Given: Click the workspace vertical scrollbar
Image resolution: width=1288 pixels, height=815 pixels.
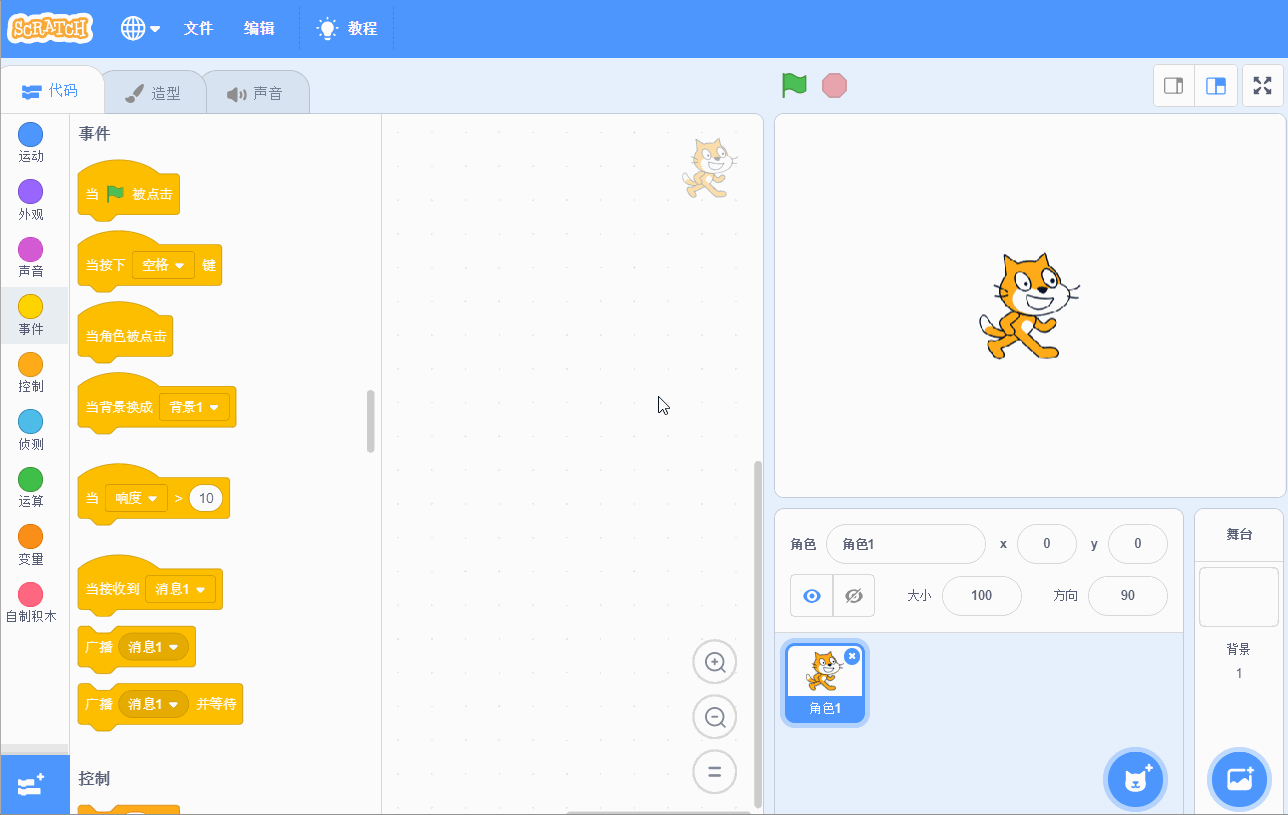Looking at the screenshot, I should pos(758,634).
